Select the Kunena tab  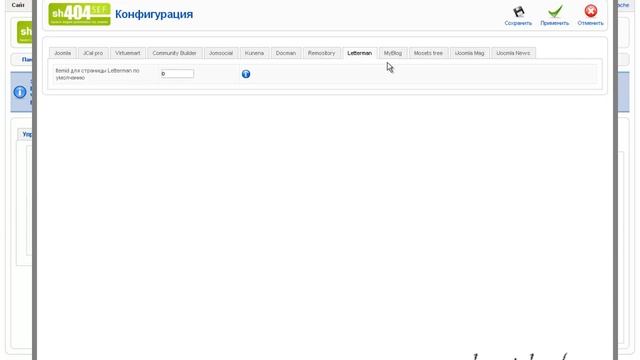[x=254, y=53]
